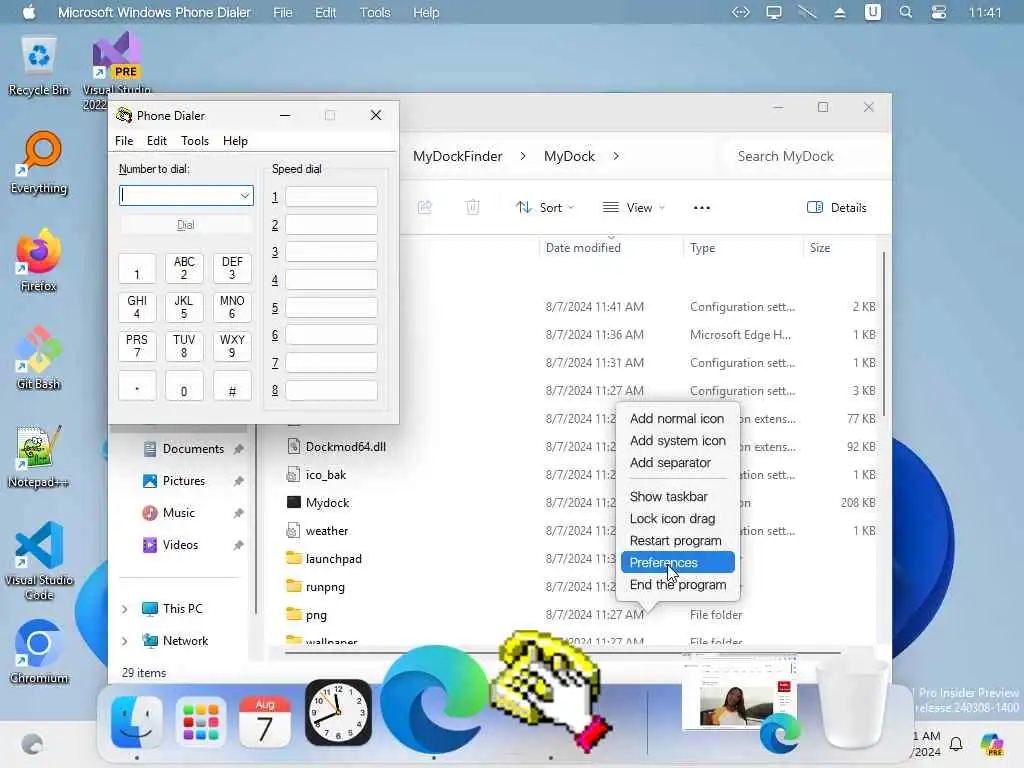The image size is (1024, 768).
Task: Expand This PC in the navigation tree
Action: click(125, 609)
